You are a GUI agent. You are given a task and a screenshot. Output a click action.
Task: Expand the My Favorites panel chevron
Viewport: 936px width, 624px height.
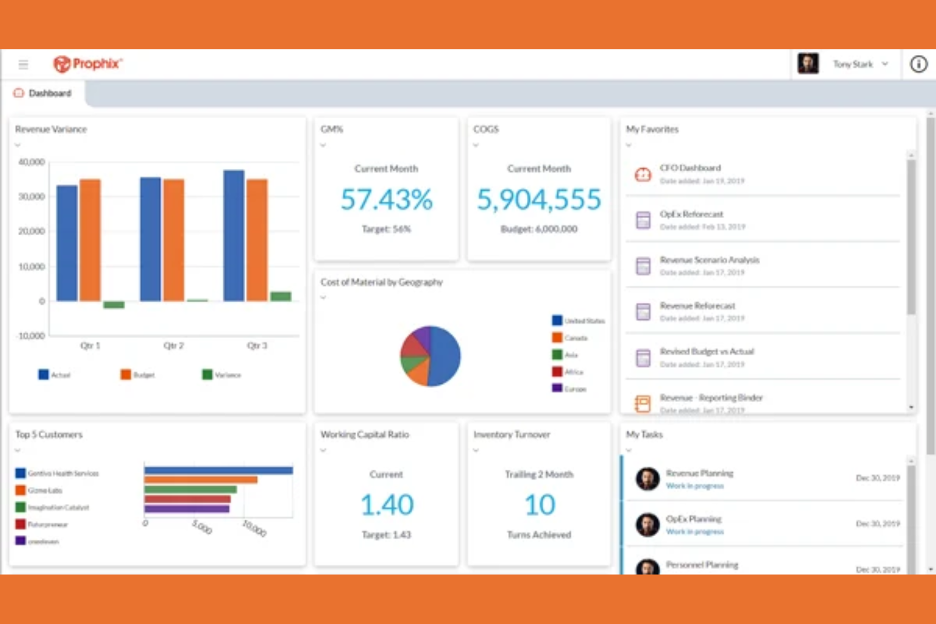click(x=629, y=144)
